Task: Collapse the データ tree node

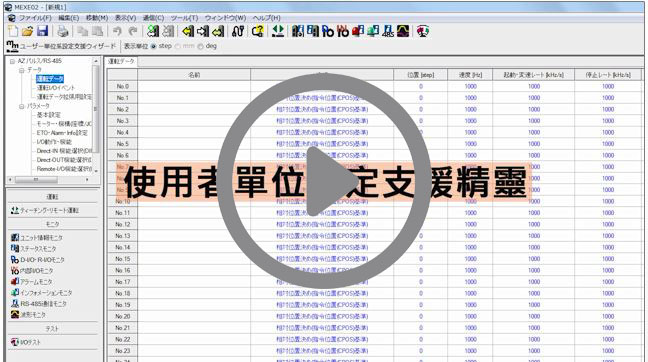Action: pos(21,70)
